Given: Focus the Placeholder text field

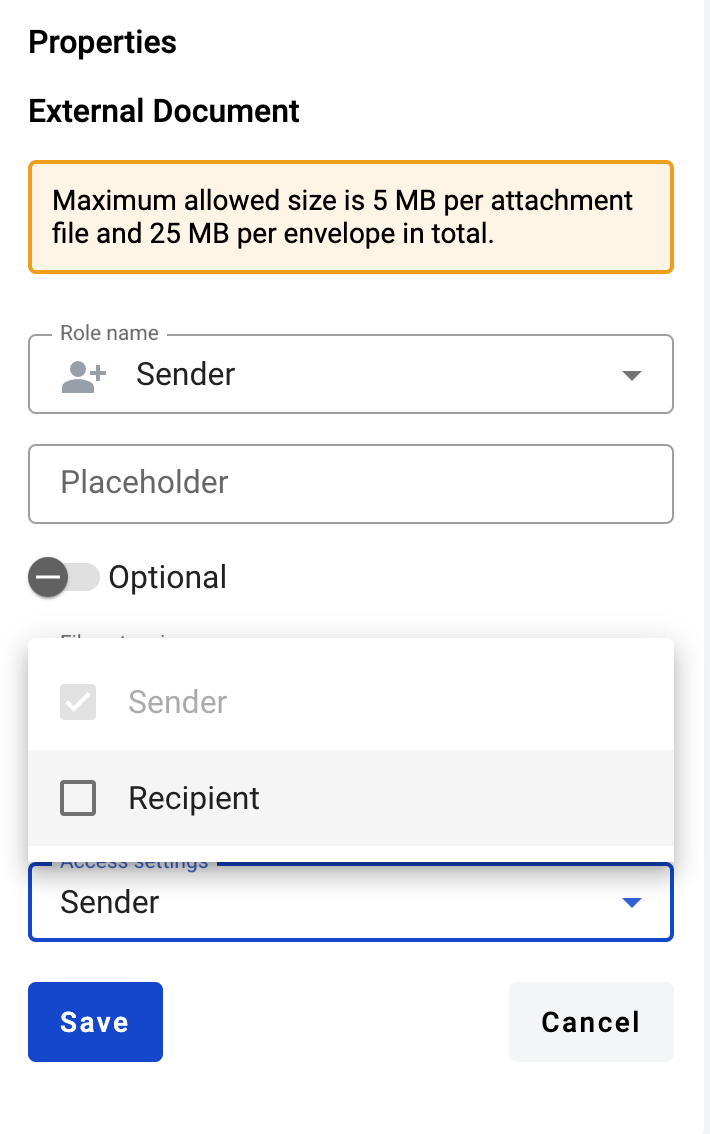Looking at the screenshot, I should click(x=350, y=484).
